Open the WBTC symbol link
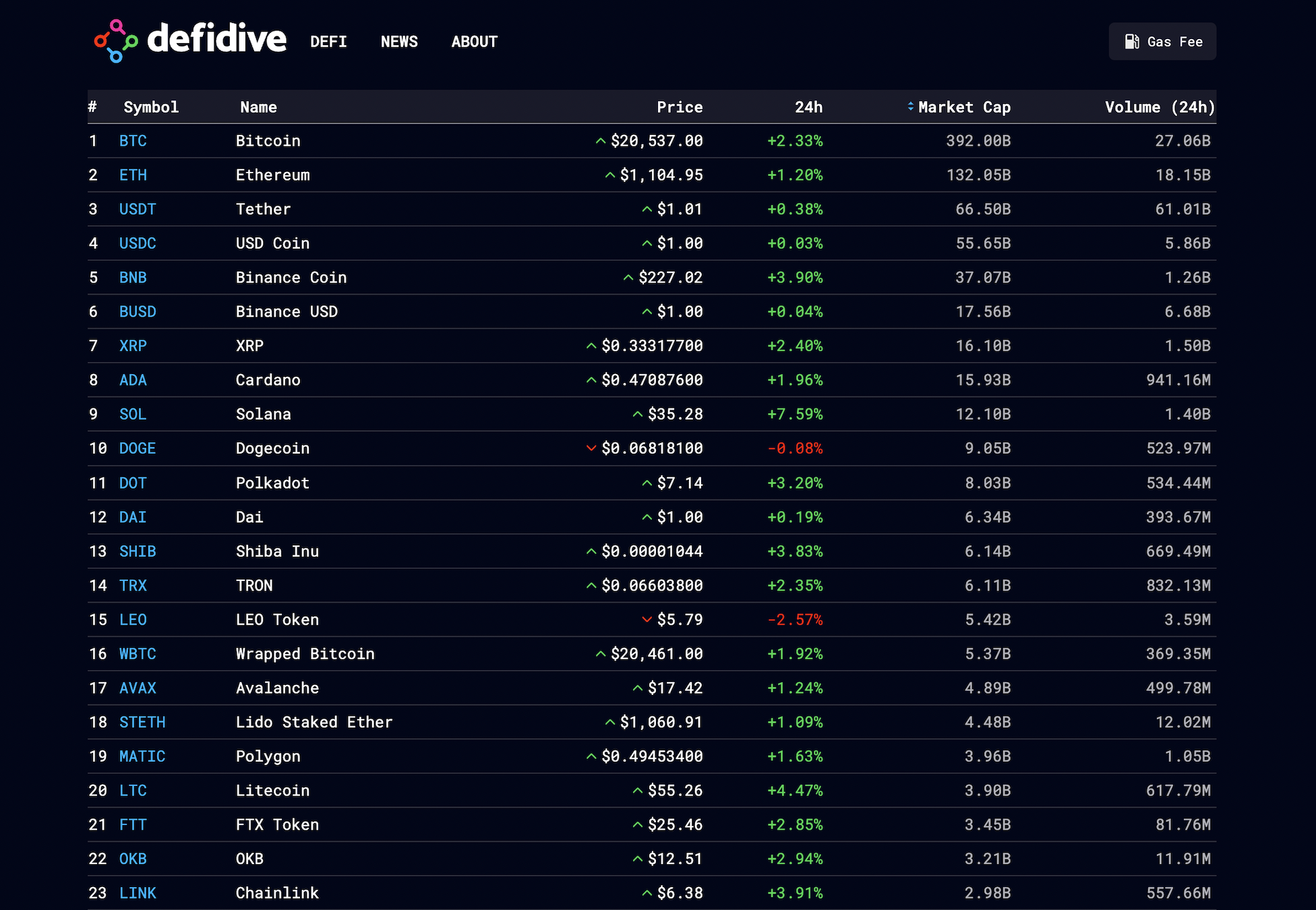 click(138, 654)
